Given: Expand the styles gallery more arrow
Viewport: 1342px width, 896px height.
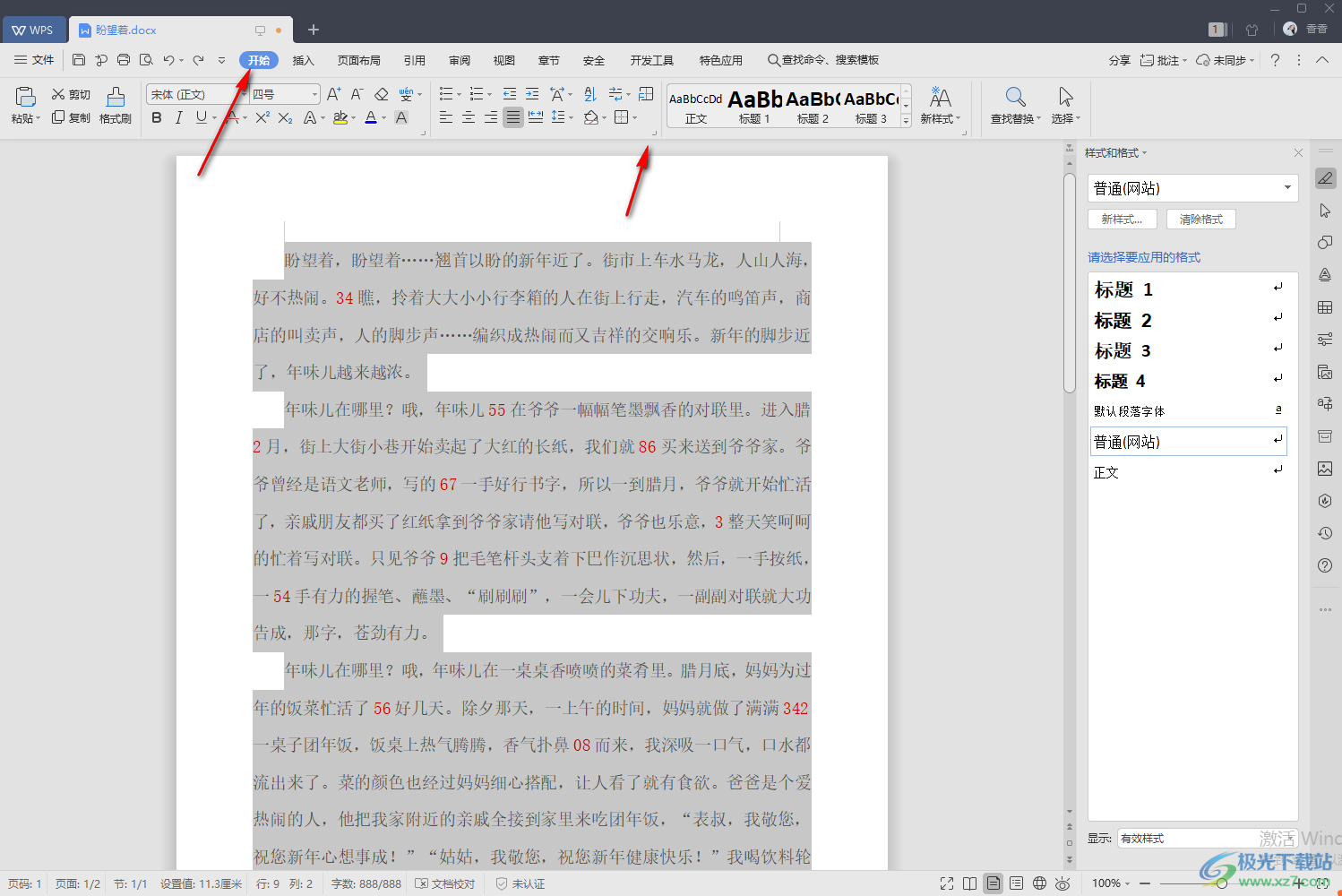Looking at the screenshot, I should pyautogui.click(x=906, y=121).
